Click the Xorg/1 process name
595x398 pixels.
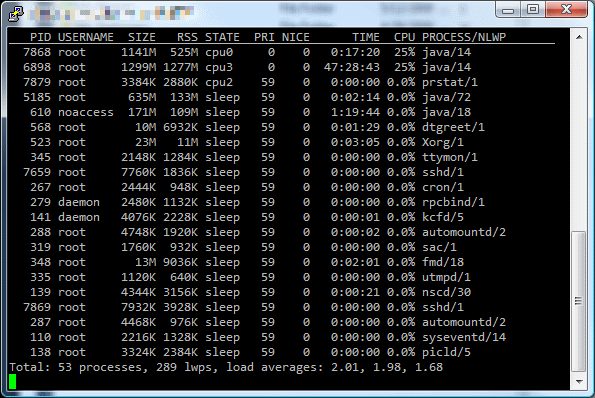coord(443,142)
